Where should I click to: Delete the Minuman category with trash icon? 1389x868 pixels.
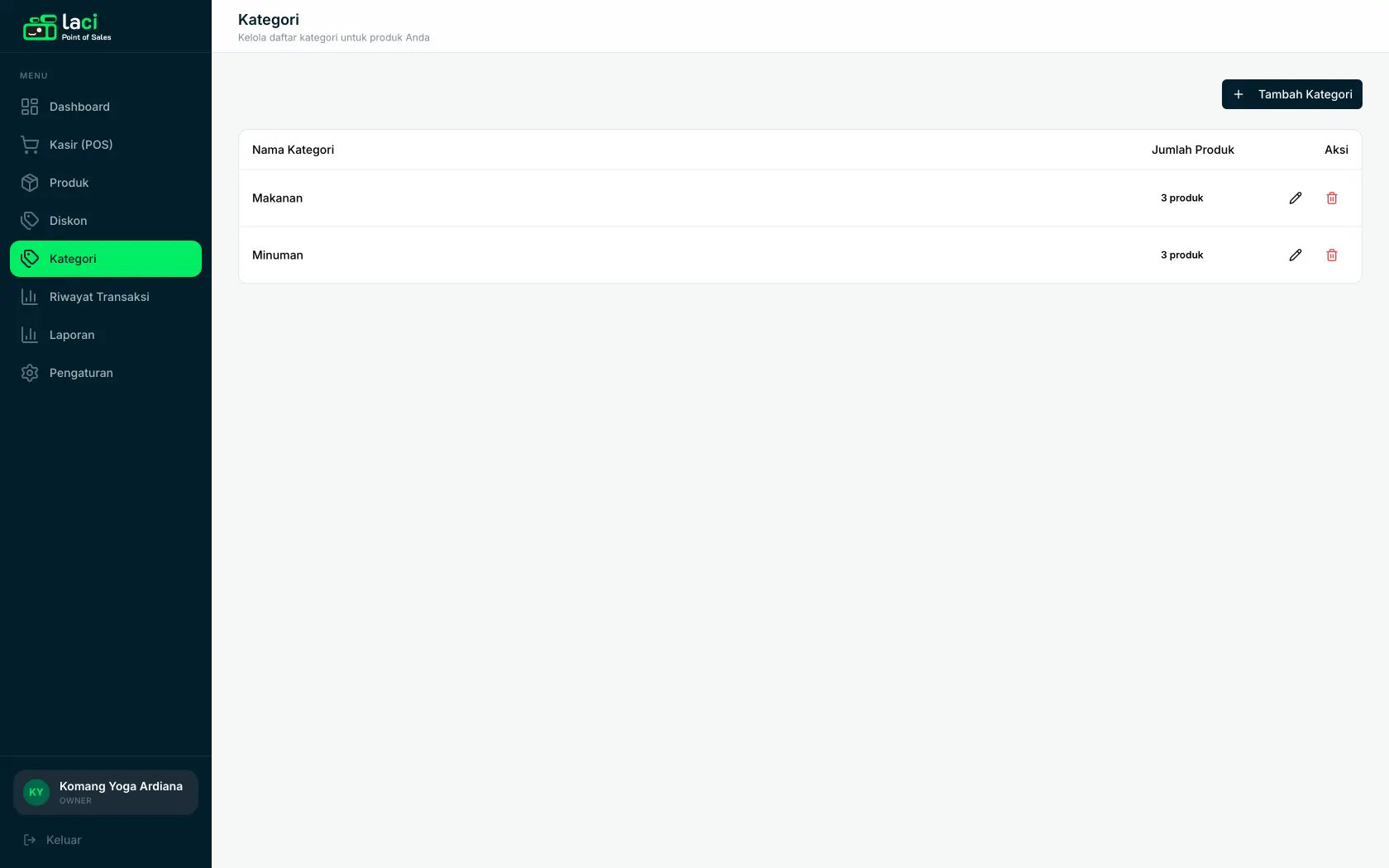(1332, 255)
